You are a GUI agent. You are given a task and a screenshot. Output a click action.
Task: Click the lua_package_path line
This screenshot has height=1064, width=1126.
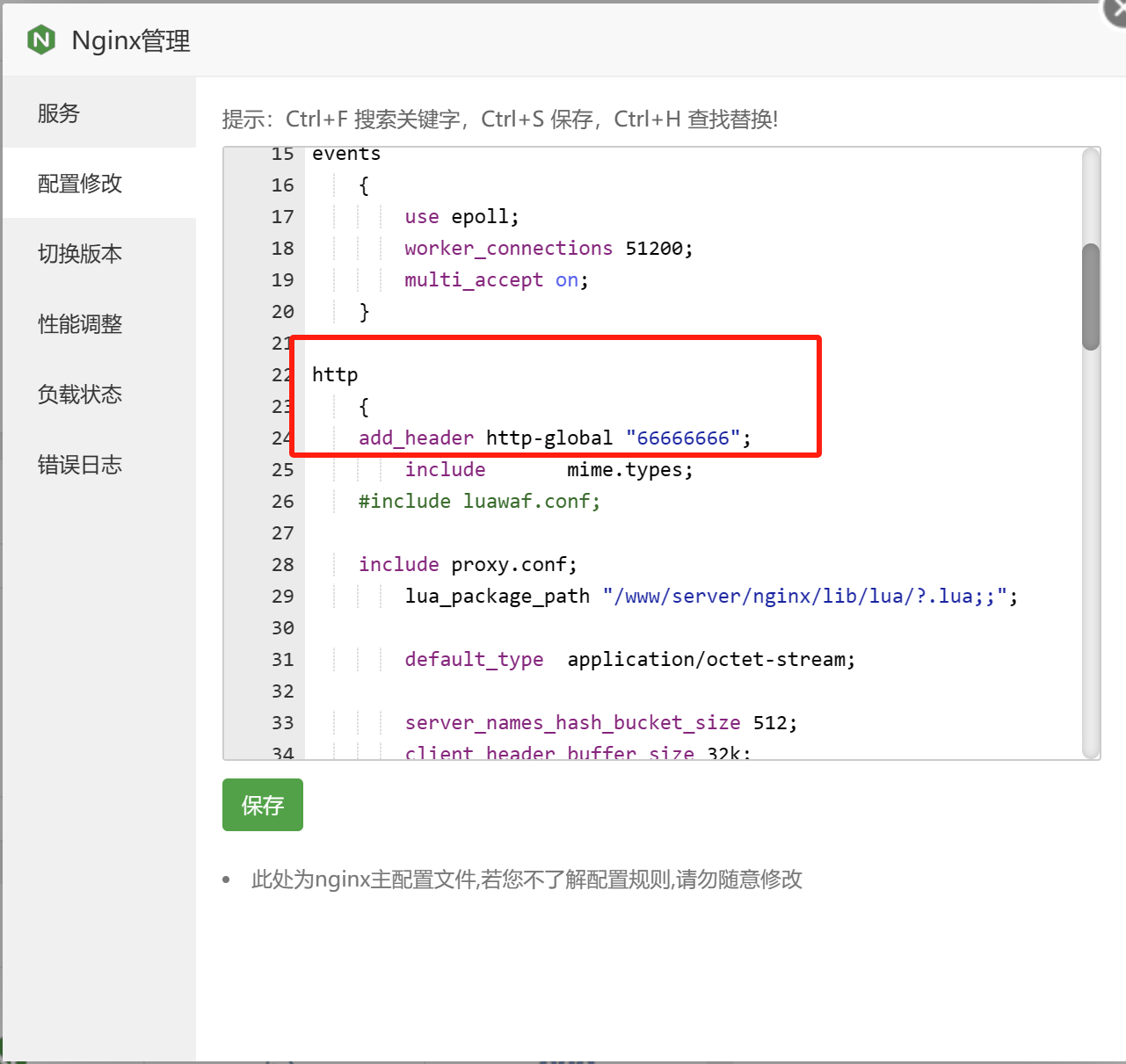tap(711, 597)
